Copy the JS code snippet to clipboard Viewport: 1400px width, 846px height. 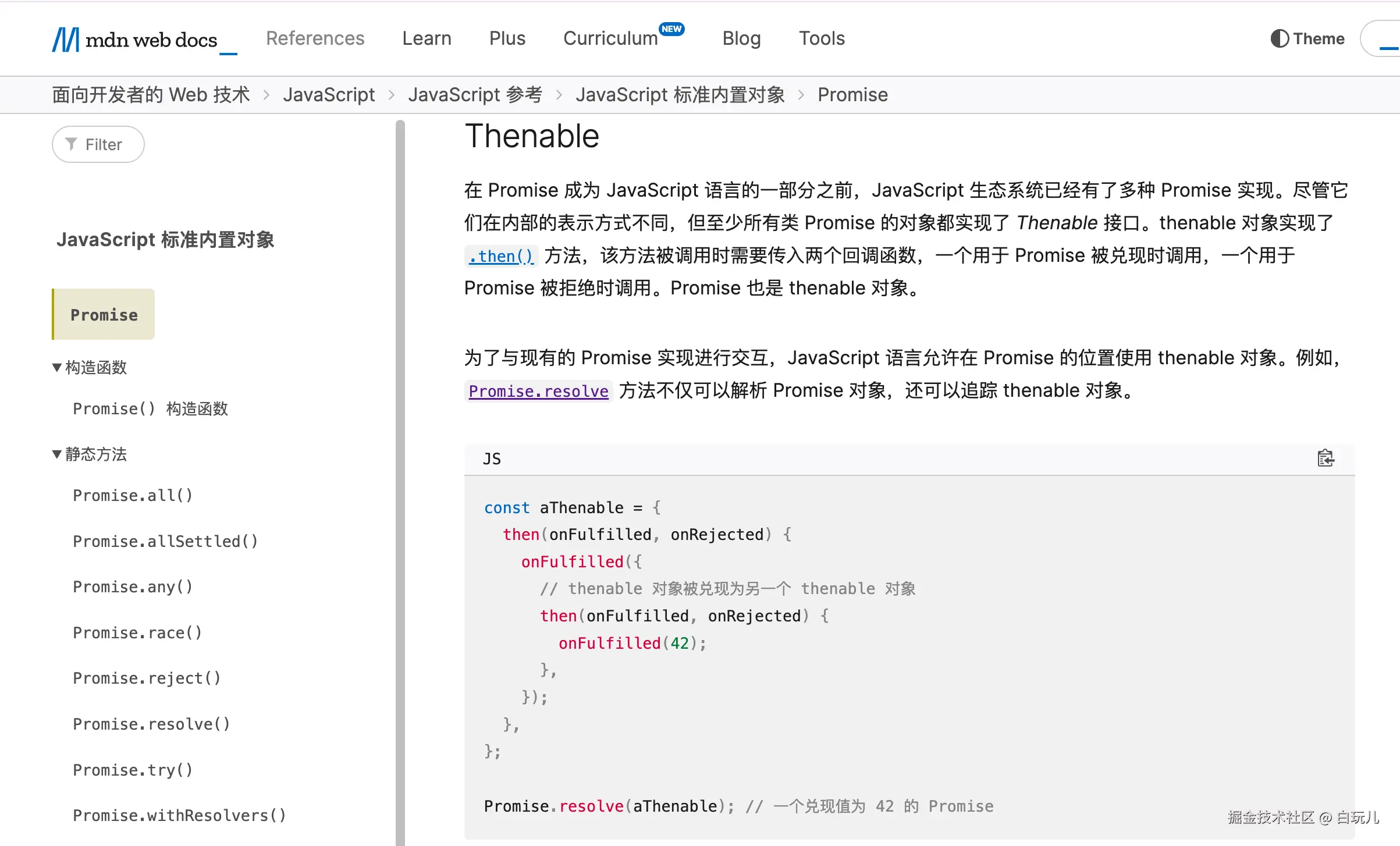pyautogui.click(x=1326, y=458)
